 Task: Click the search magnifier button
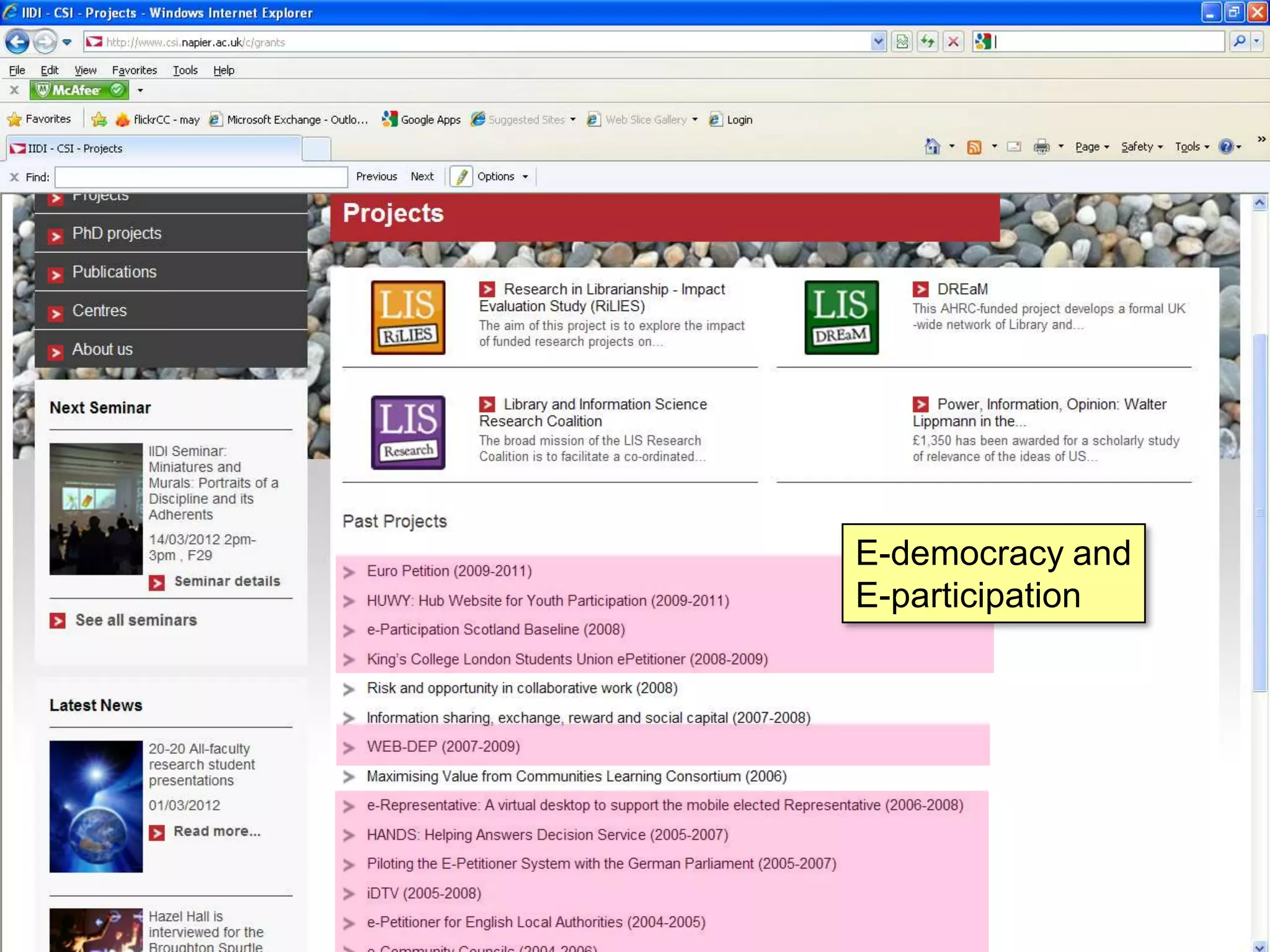1239,42
